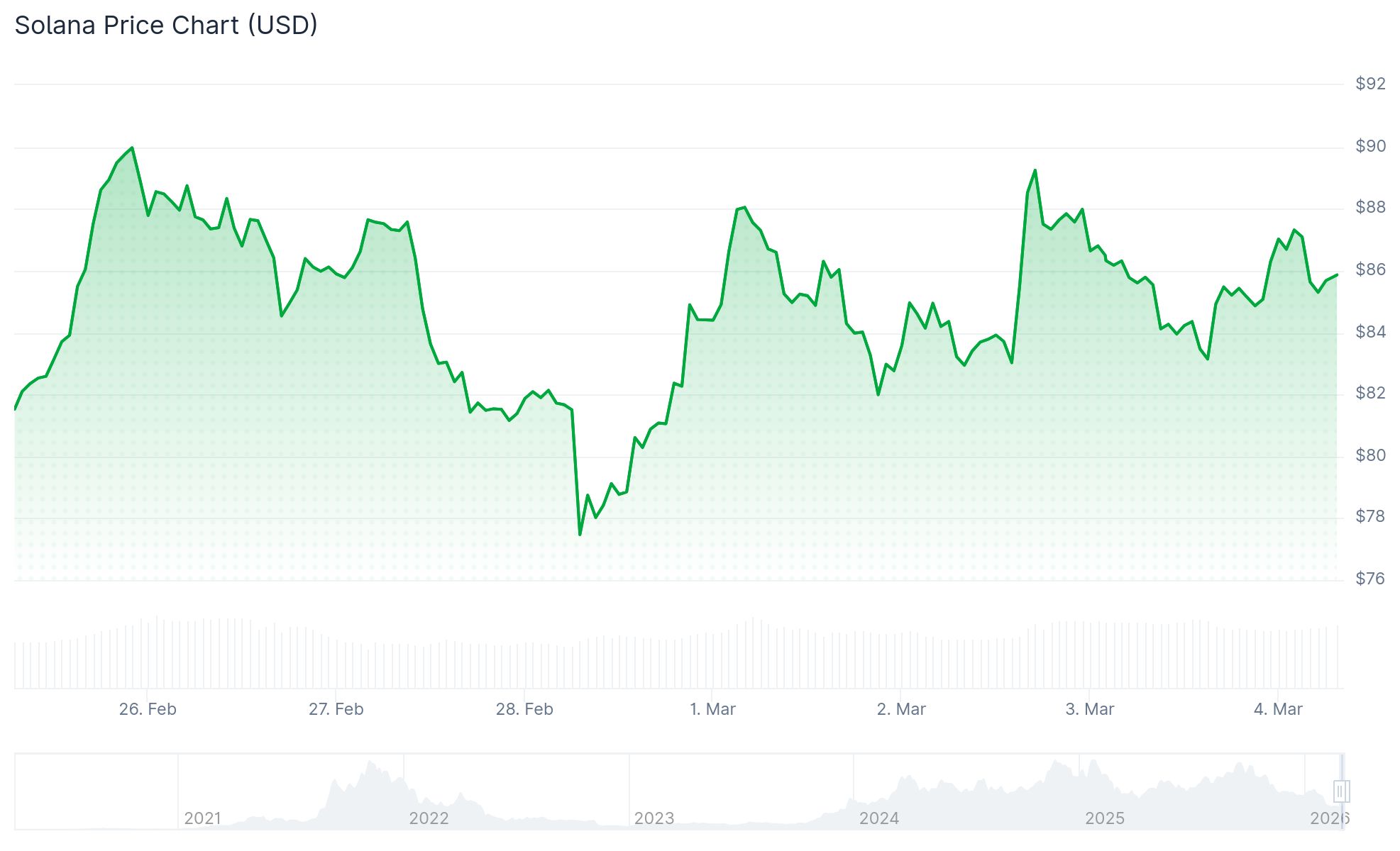
Task: Select 2025 in the range navigator
Action: click(x=1104, y=818)
